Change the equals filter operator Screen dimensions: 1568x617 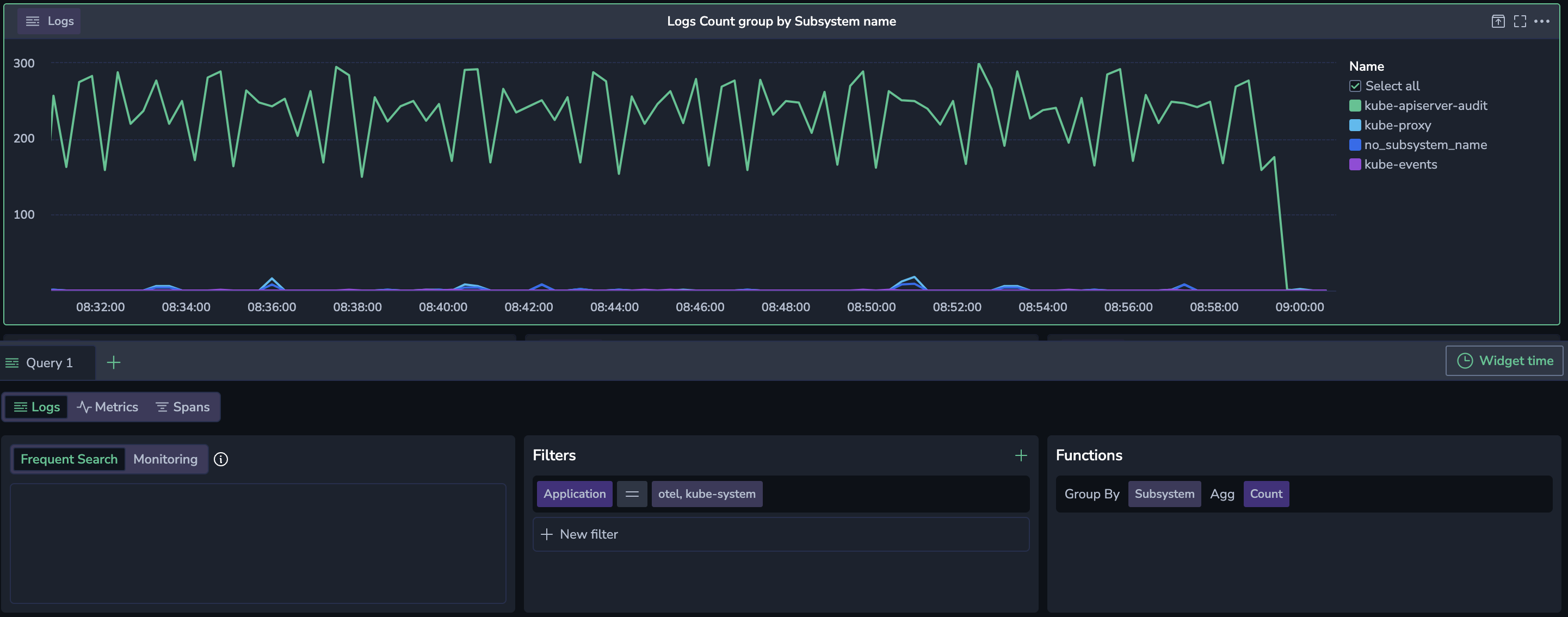point(632,494)
